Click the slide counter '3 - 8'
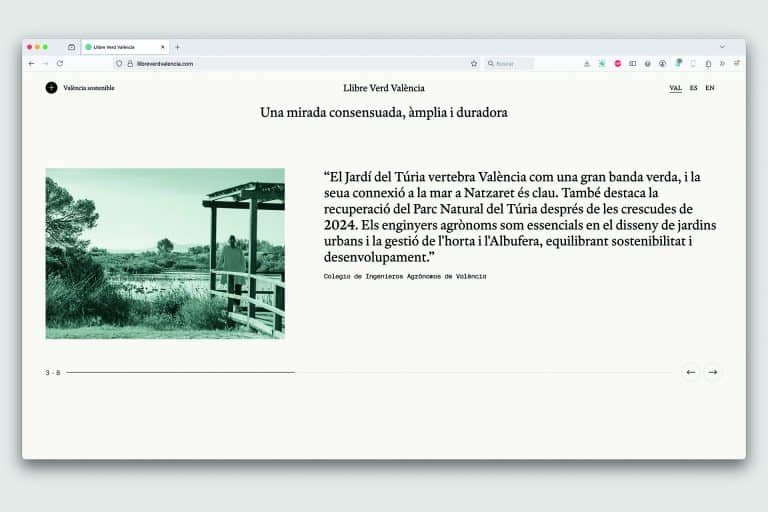Screen dimensions: 768x512 click(x=52, y=373)
